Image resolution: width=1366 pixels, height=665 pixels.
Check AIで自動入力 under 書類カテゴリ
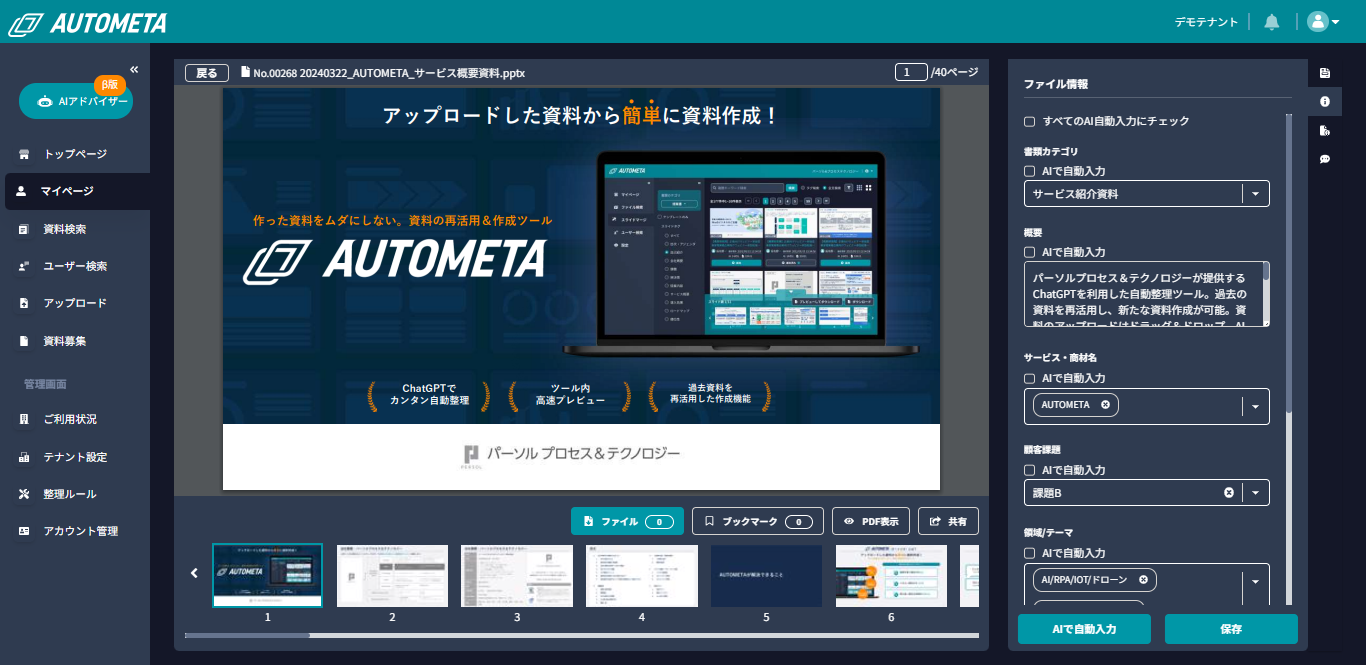(x=1030, y=171)
